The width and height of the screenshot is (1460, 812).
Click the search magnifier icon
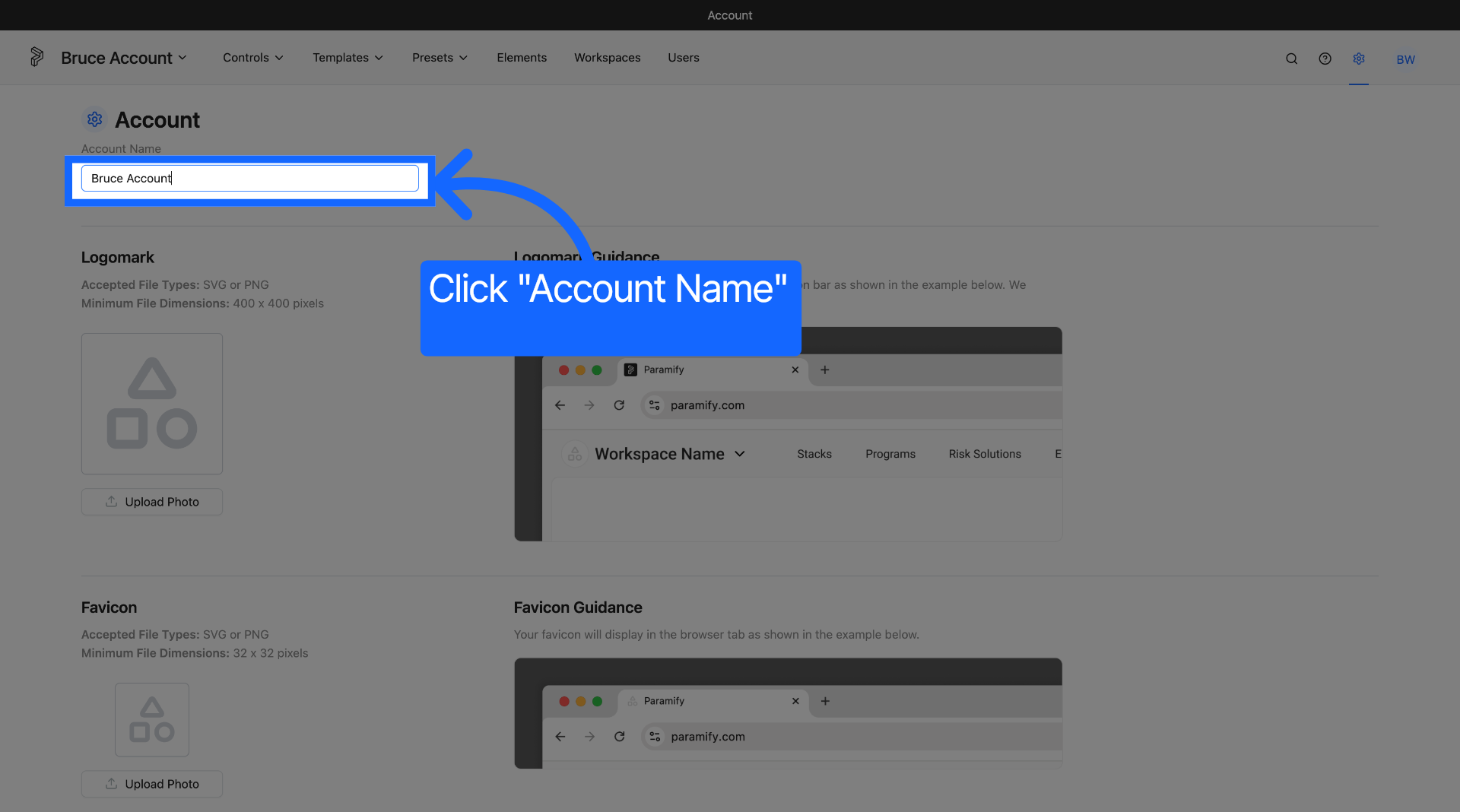click(1291, 59)
